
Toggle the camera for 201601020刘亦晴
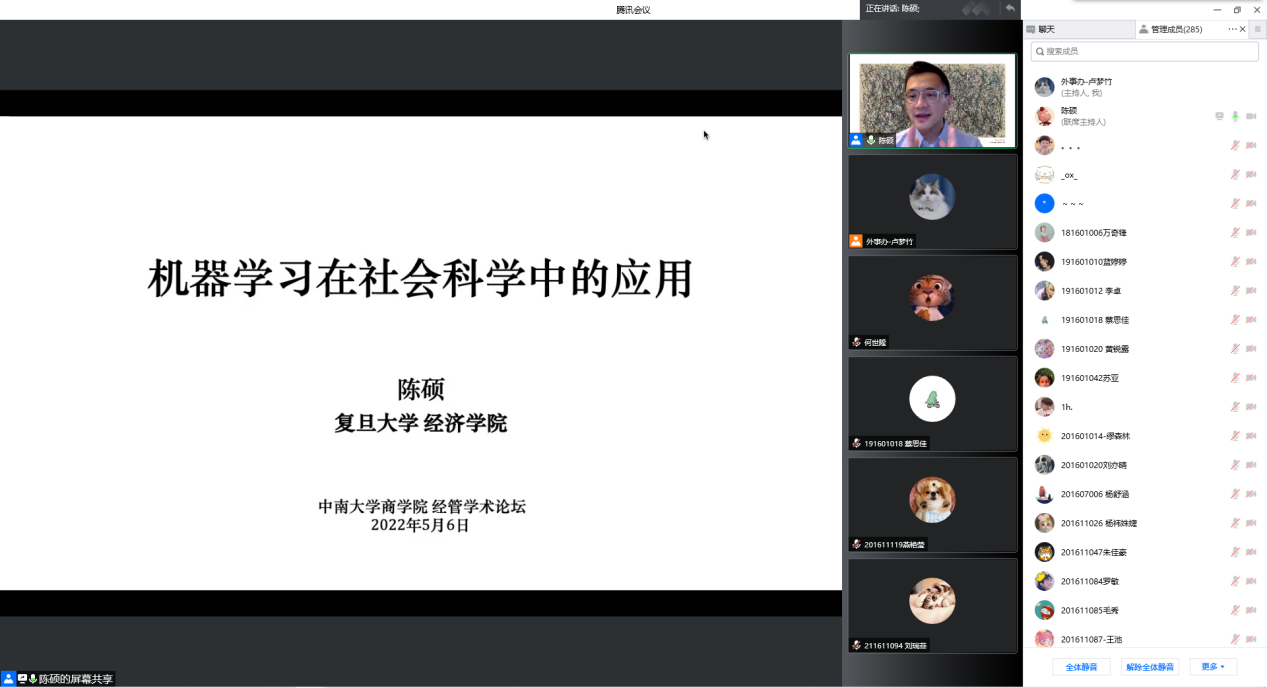point(1251,465)
